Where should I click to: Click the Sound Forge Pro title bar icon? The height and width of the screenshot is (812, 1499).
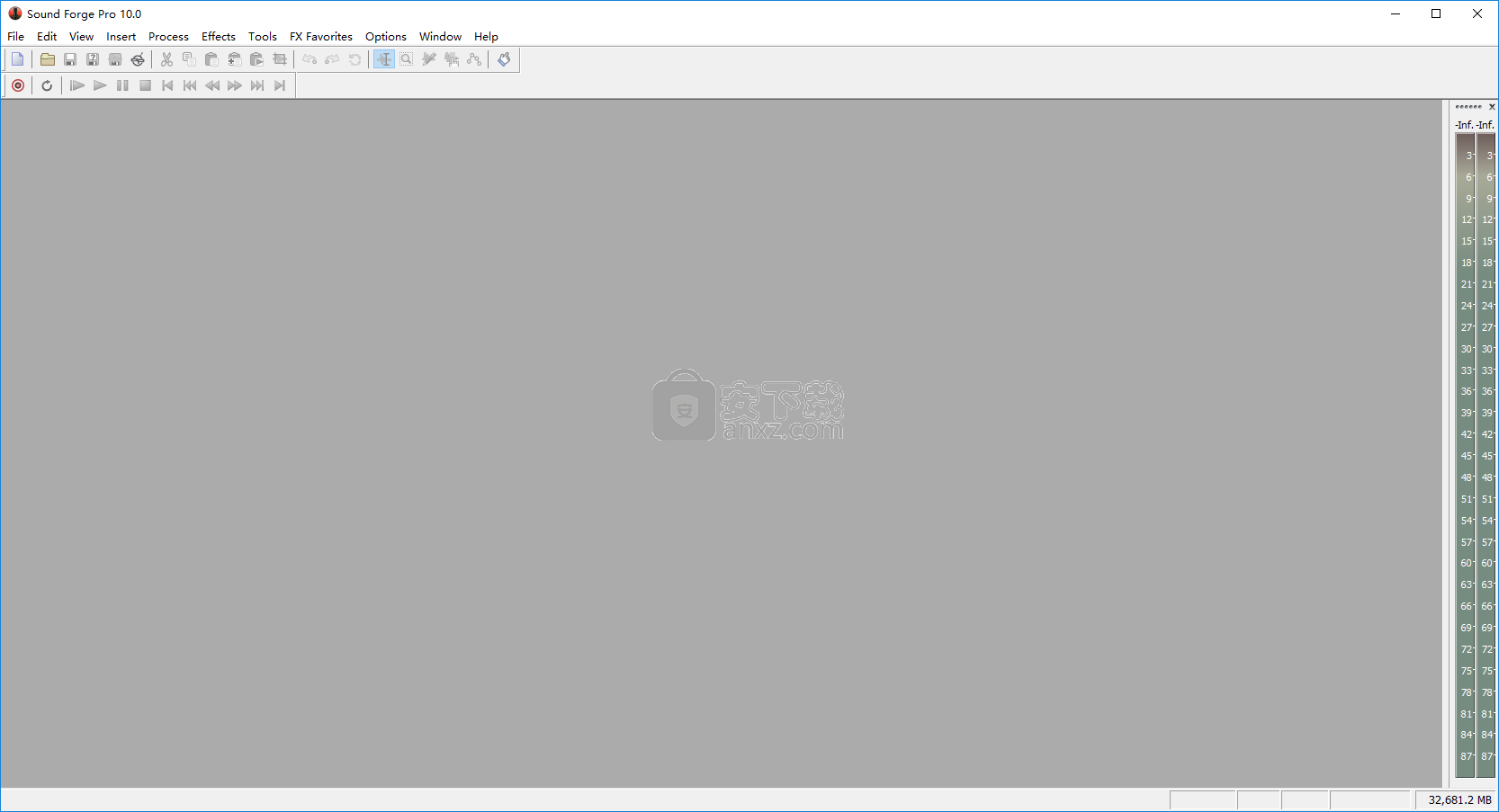coord(14,13)
